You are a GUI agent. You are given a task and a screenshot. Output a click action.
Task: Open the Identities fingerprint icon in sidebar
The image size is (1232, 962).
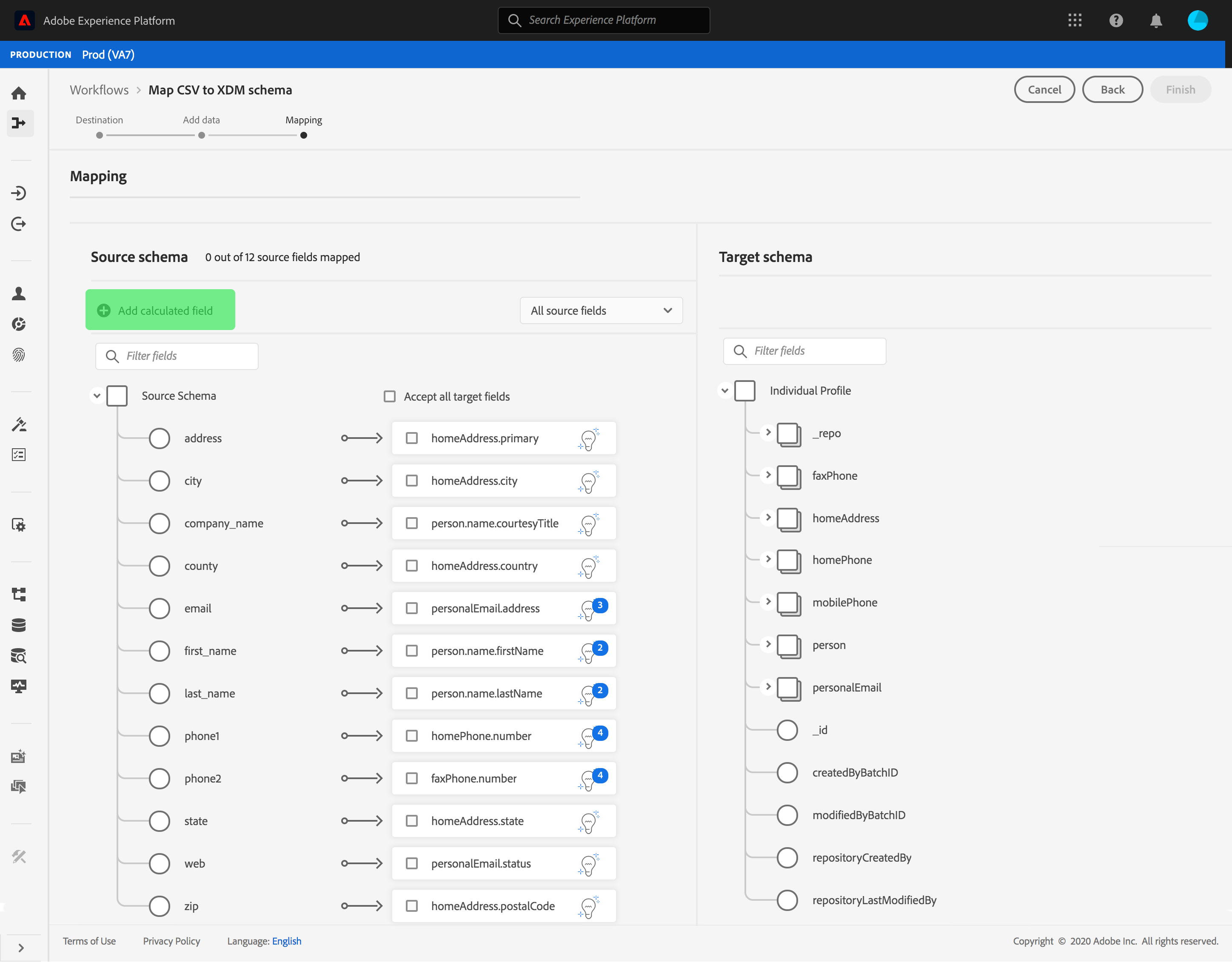pyautogui.click(x=19, y=355)
